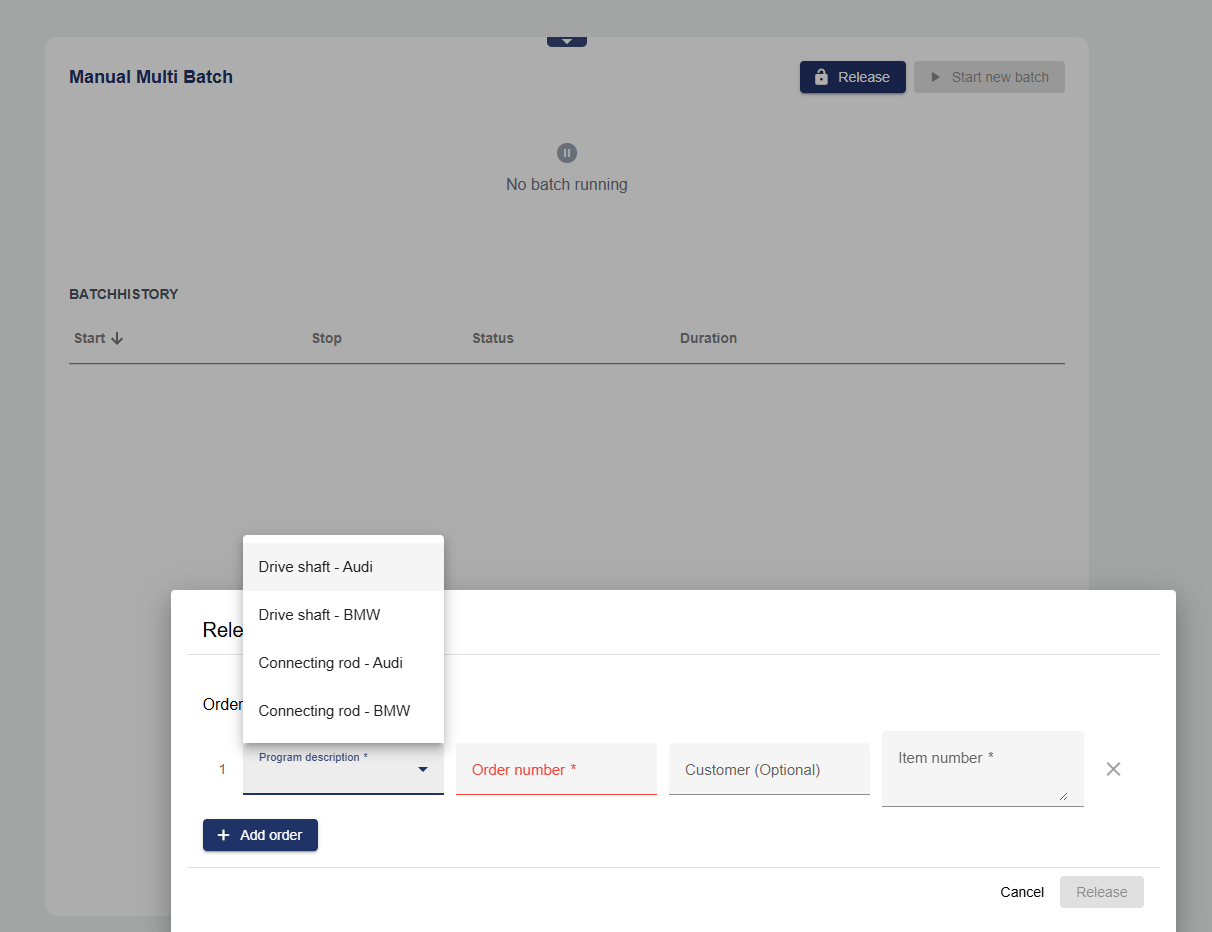Toggle the Program description dropdown arrow
Viewport: 1212px width, 932px height.
coord(423,769)
